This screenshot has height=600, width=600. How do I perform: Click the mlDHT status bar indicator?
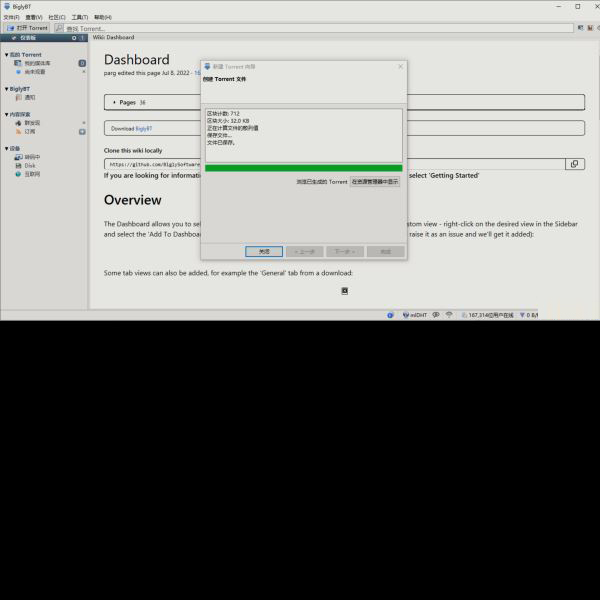[x=415, y=315]
